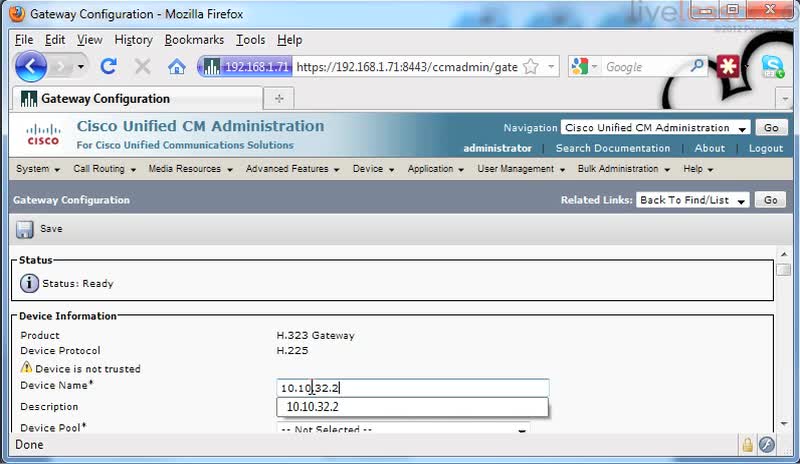Open the Navigation dropdown
Viewport: 800px width, 464px height.
(x=656, y=128)
